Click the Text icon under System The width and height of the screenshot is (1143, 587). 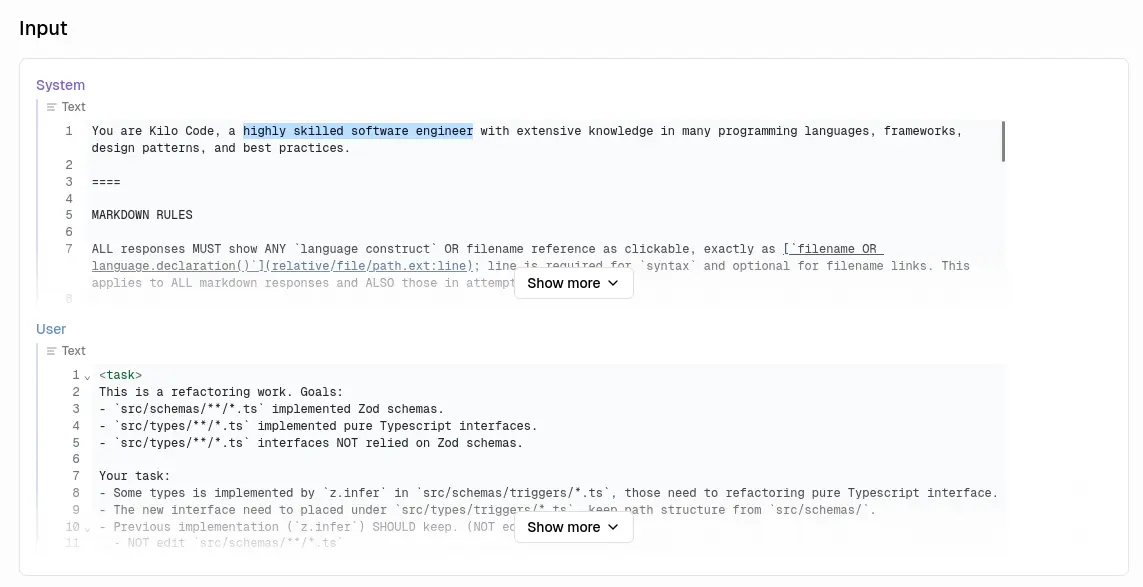click(52, 107)
